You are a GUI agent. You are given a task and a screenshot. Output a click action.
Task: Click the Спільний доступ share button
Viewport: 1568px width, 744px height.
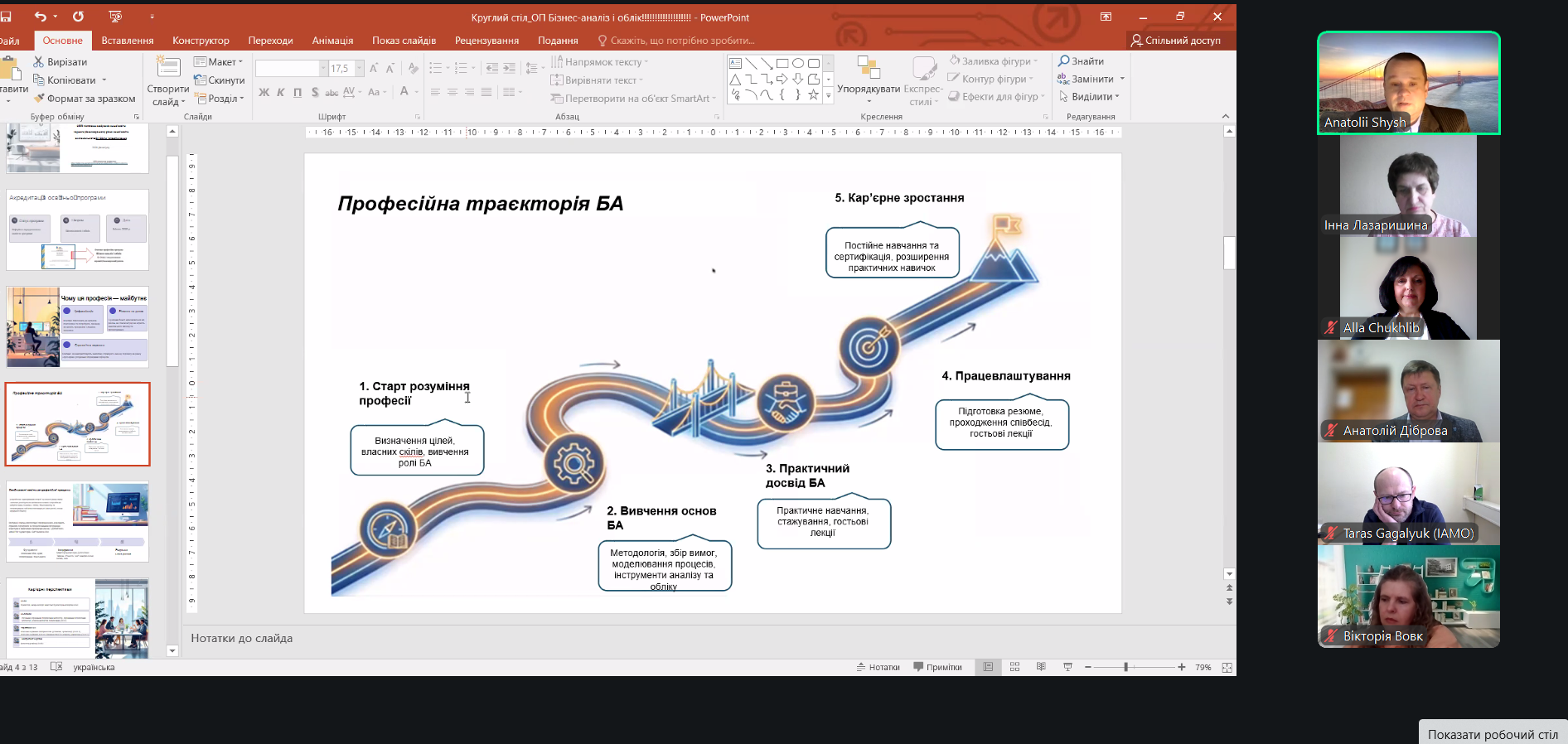coord(1175,41)
